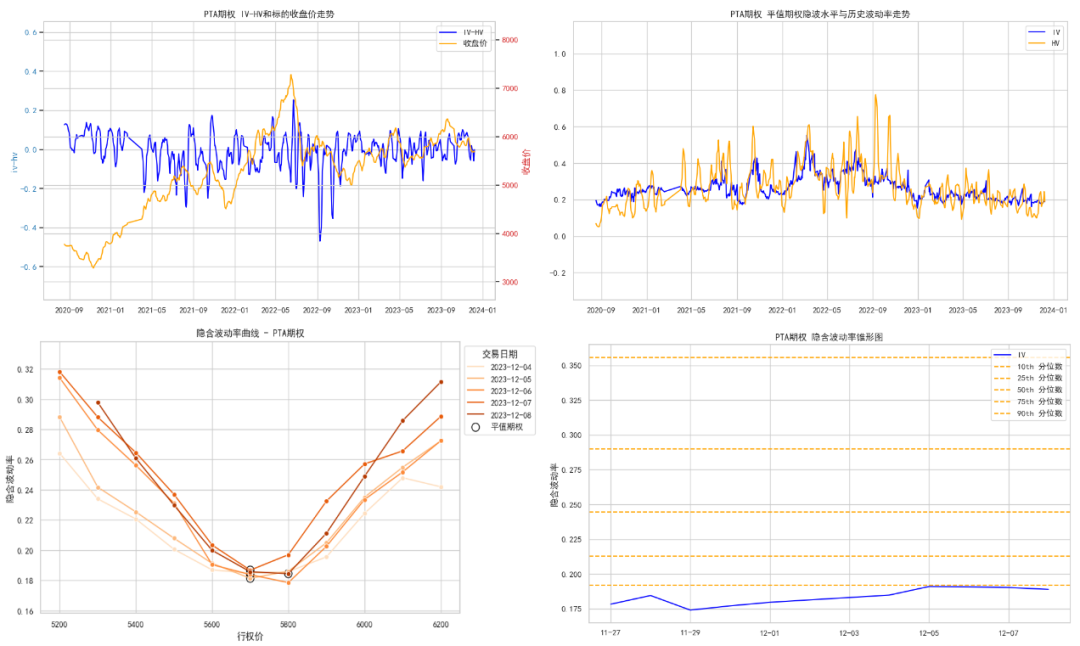Click the '2022-05' date tick in IV-HV chart

(x=276, y=310)
